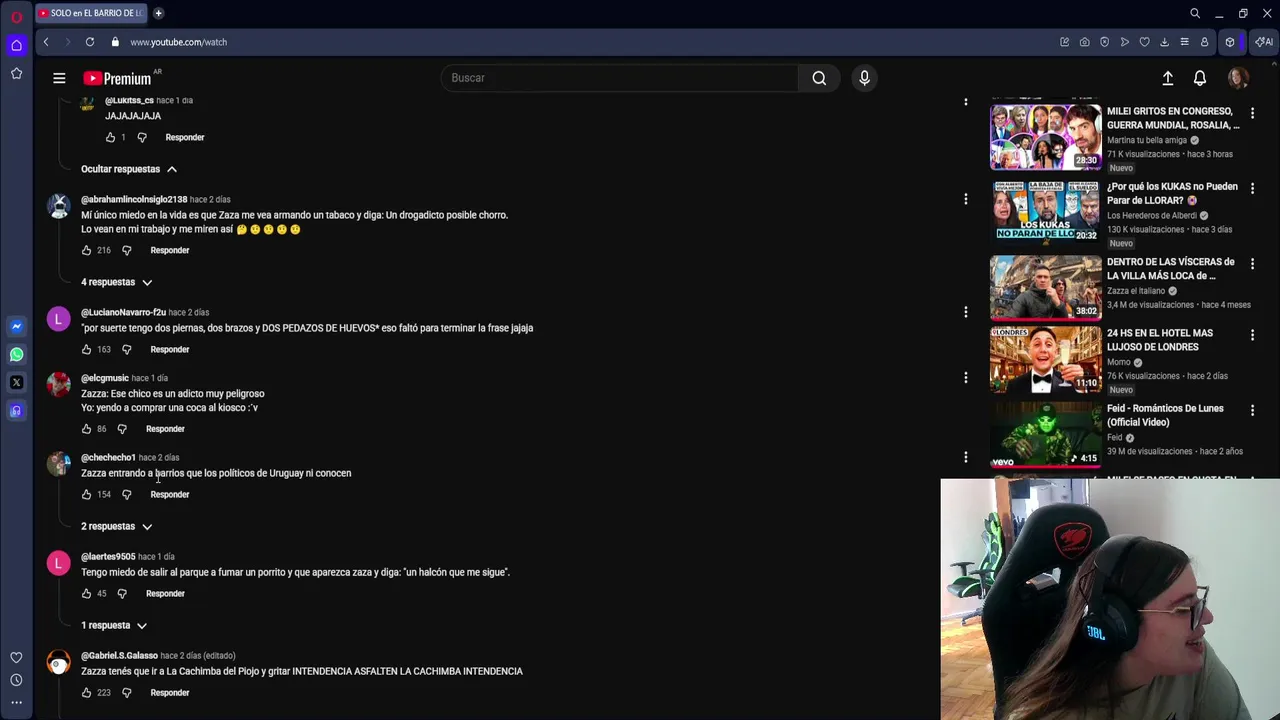The height and width of the screenshot is (720, 1280).
Task: Open the player arrow icon in toolbar
Action: (1125, 42)
